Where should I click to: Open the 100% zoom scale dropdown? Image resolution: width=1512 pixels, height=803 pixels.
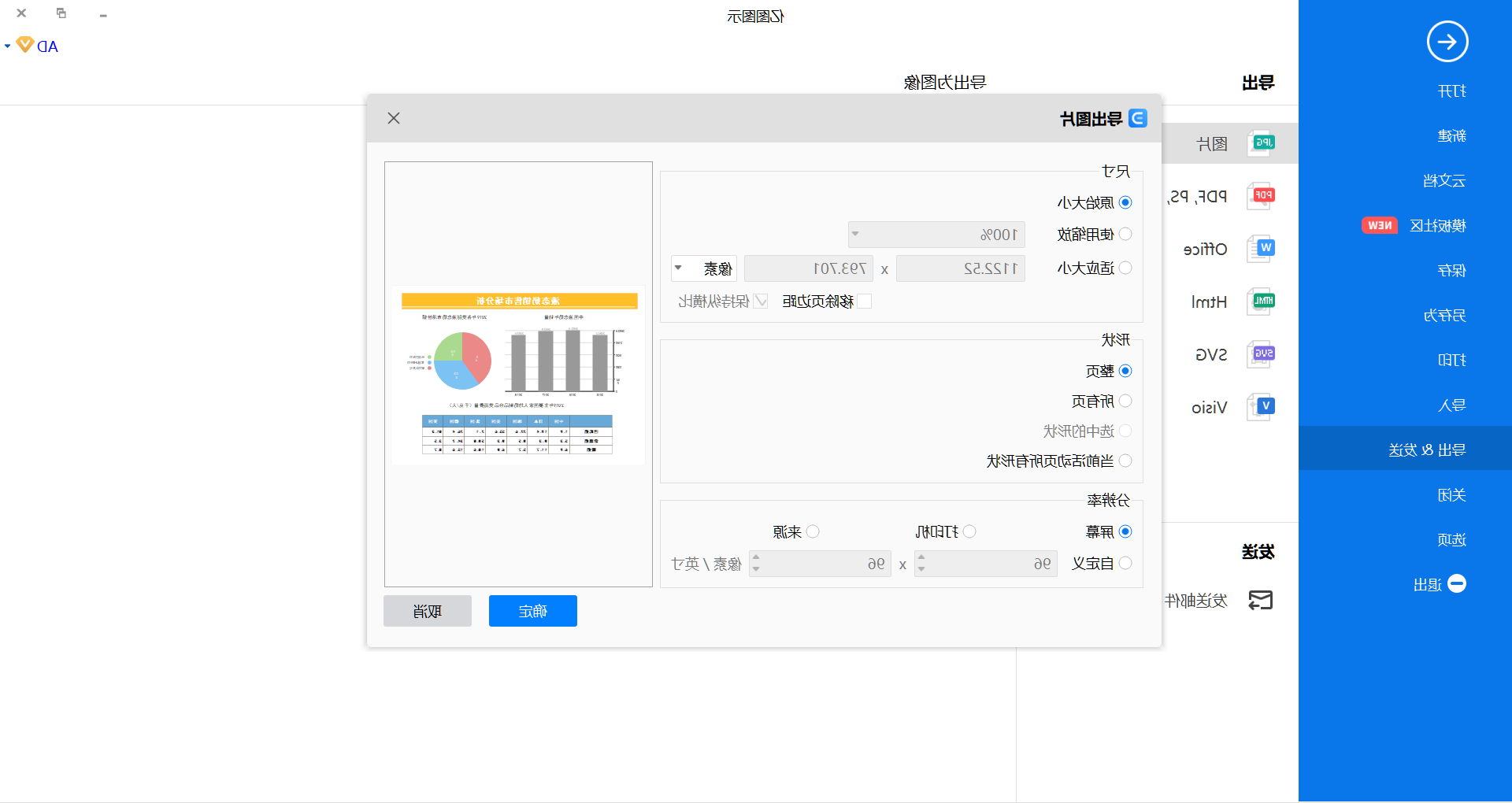(936, 235)
